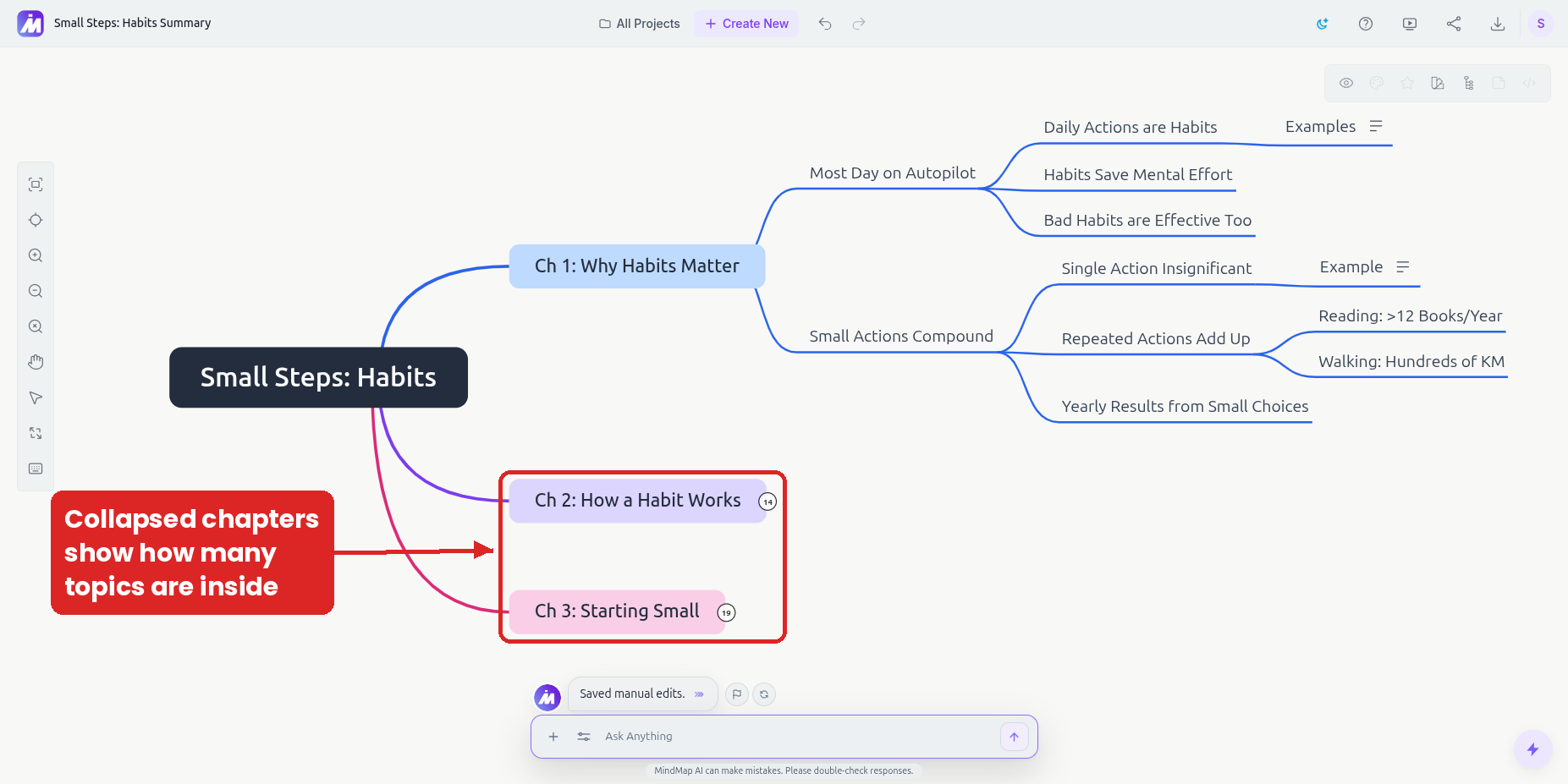Click the blue sync sparkle icon
The width and height of the screenshot is (1568, 784).
(x=1322, y=24)
